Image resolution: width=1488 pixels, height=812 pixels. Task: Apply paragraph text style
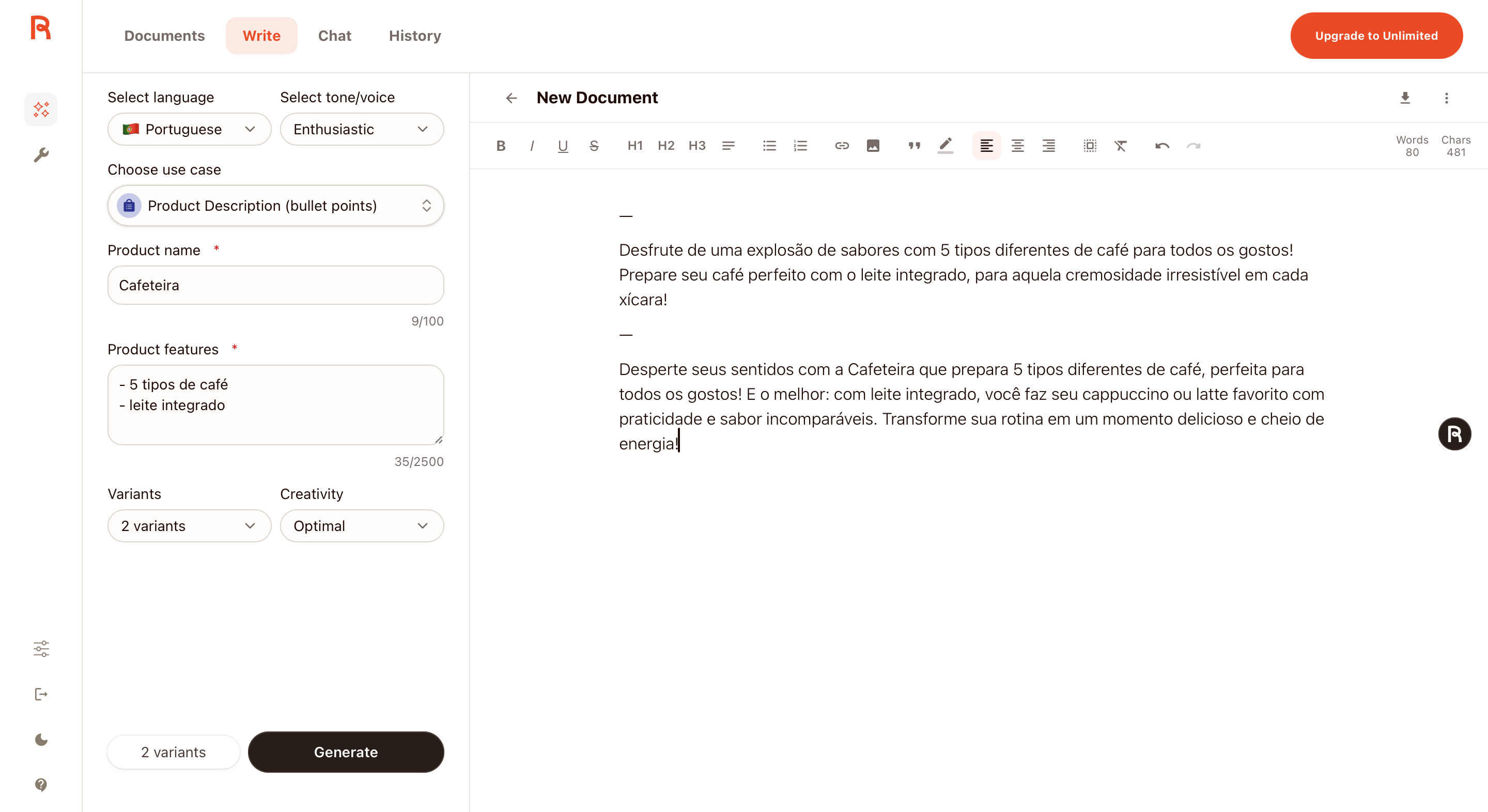[729, 146]
